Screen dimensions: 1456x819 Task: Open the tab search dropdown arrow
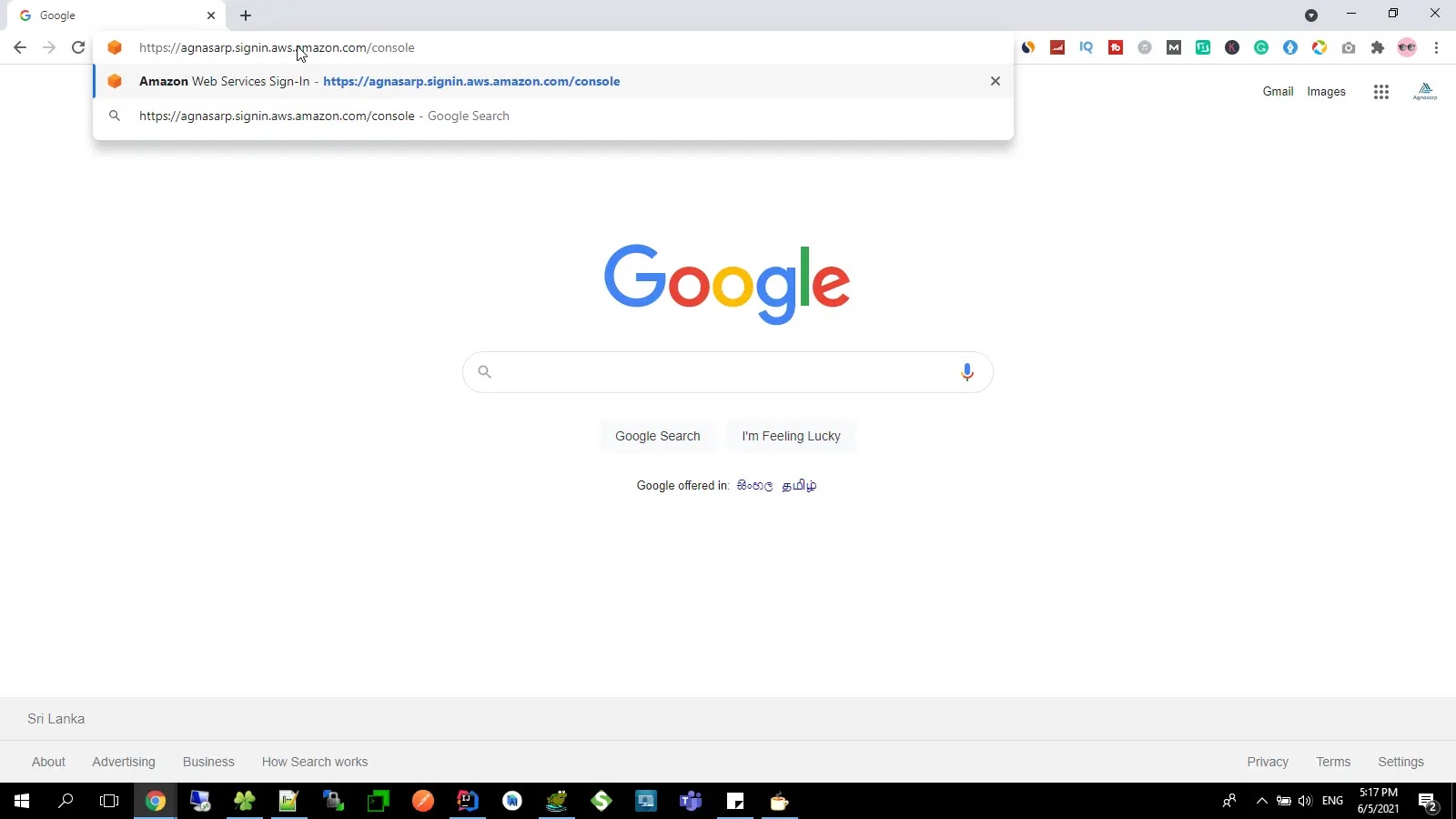pyautogui.click(x=1311, y=15)
